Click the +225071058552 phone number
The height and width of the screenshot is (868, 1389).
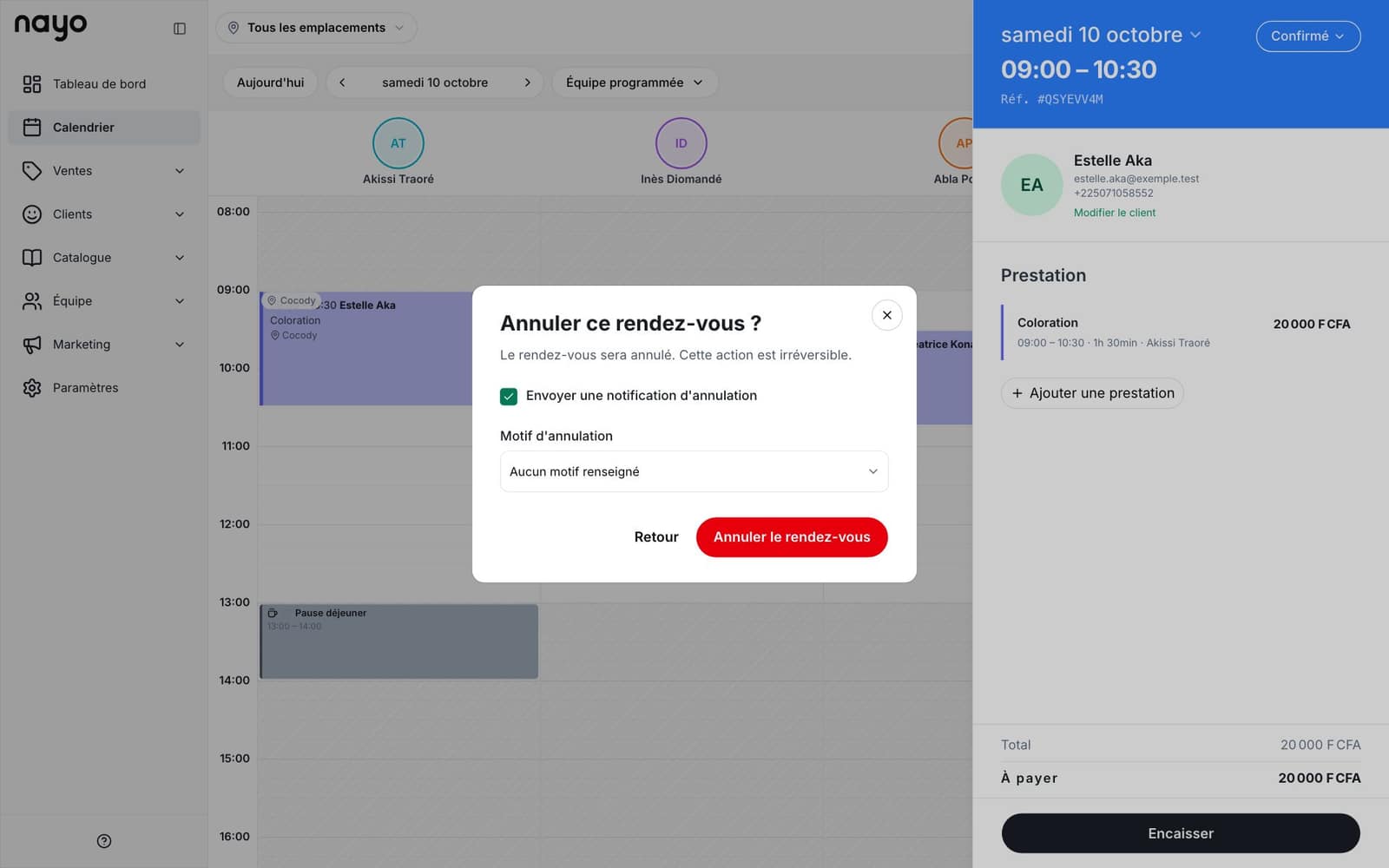tap(1114, 194)
